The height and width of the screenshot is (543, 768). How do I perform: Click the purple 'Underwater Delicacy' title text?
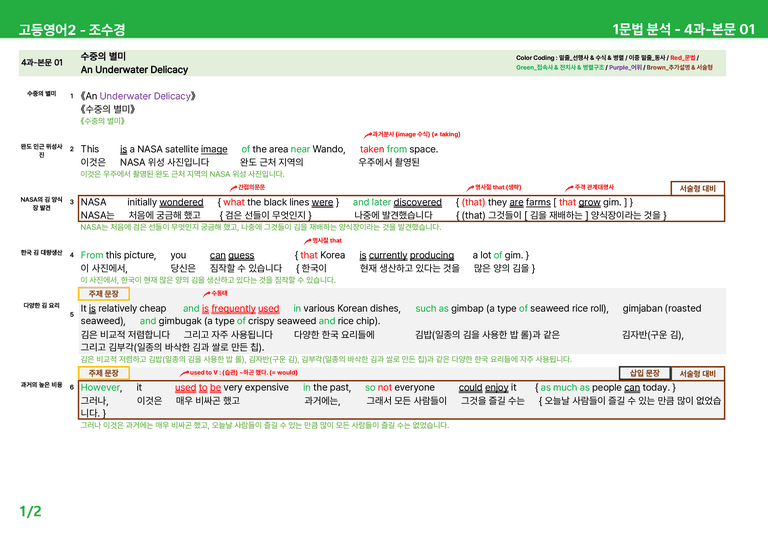[145, 96]
